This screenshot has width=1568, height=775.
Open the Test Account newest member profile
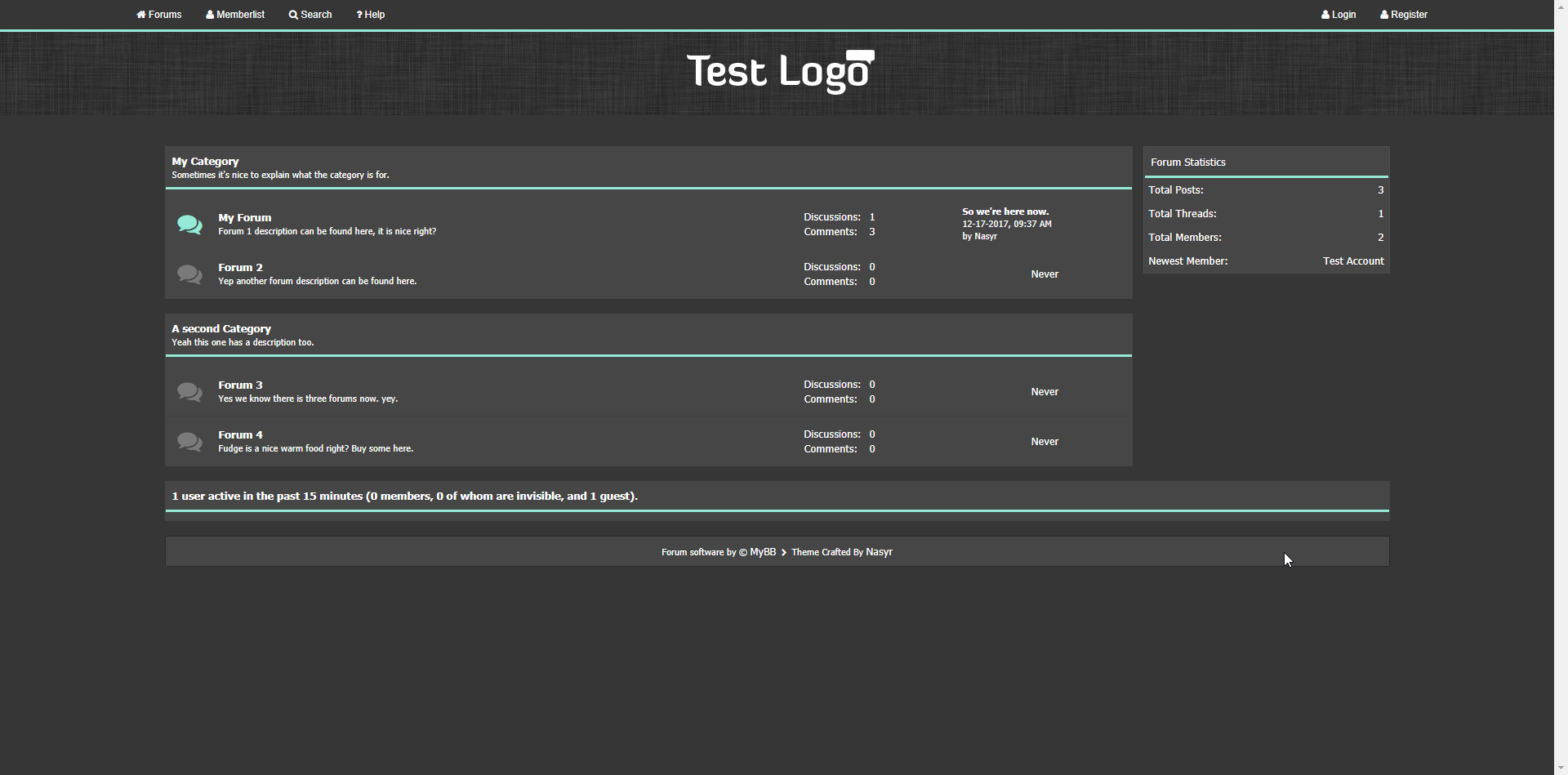[x=1353, y=261]
